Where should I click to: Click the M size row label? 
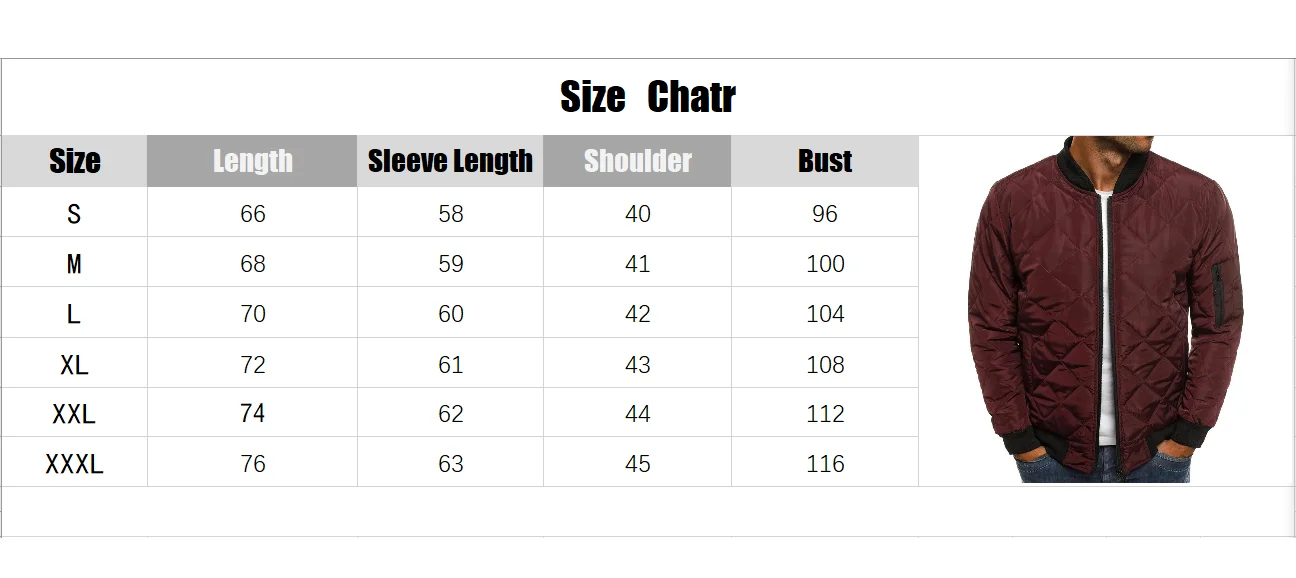coord(74,264)
